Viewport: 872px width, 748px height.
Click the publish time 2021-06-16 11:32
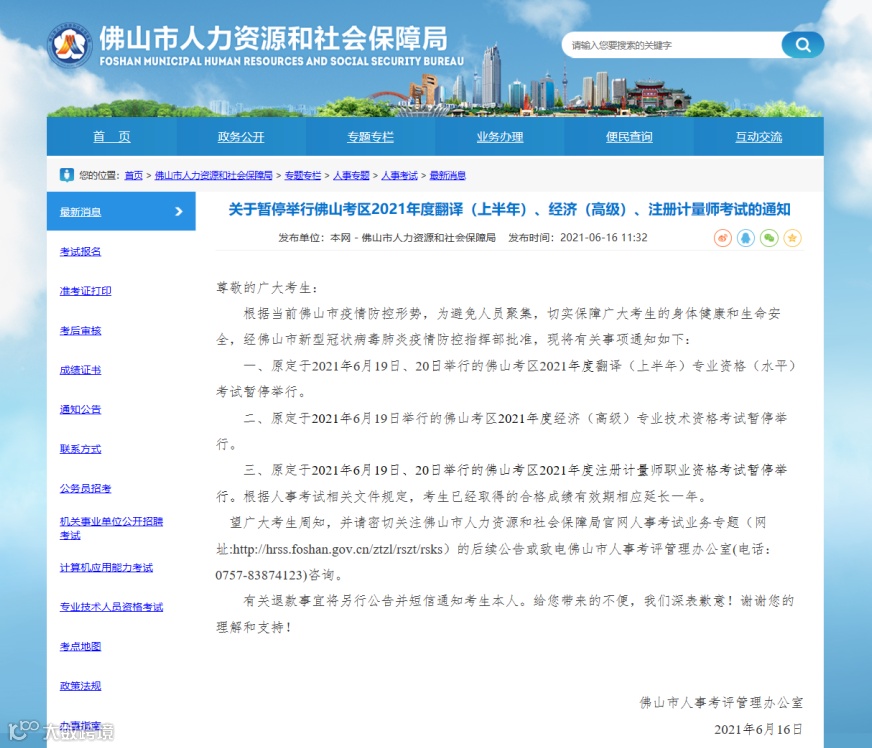point(603,237)
